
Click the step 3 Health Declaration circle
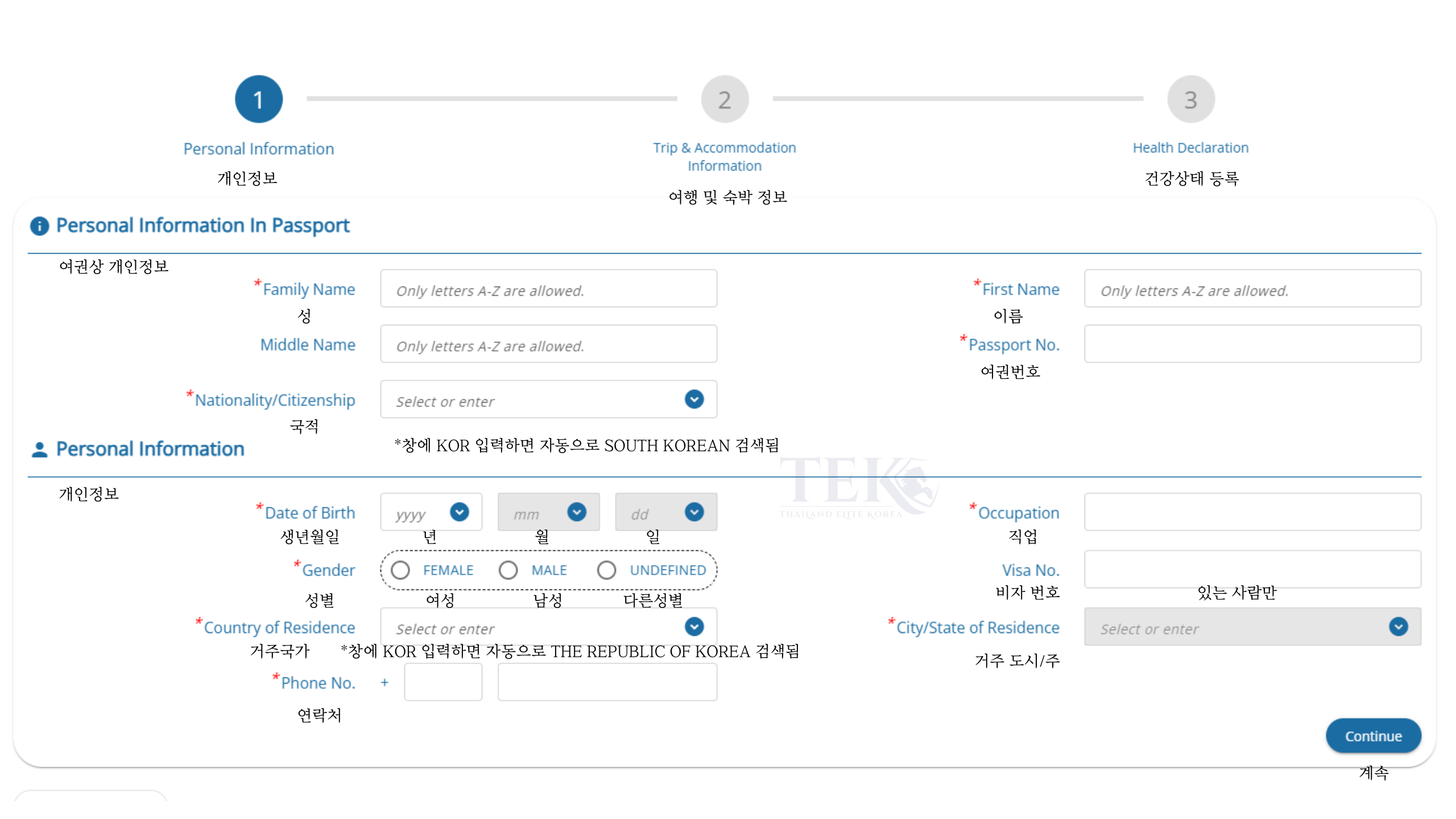click(x=1190, y=100)
